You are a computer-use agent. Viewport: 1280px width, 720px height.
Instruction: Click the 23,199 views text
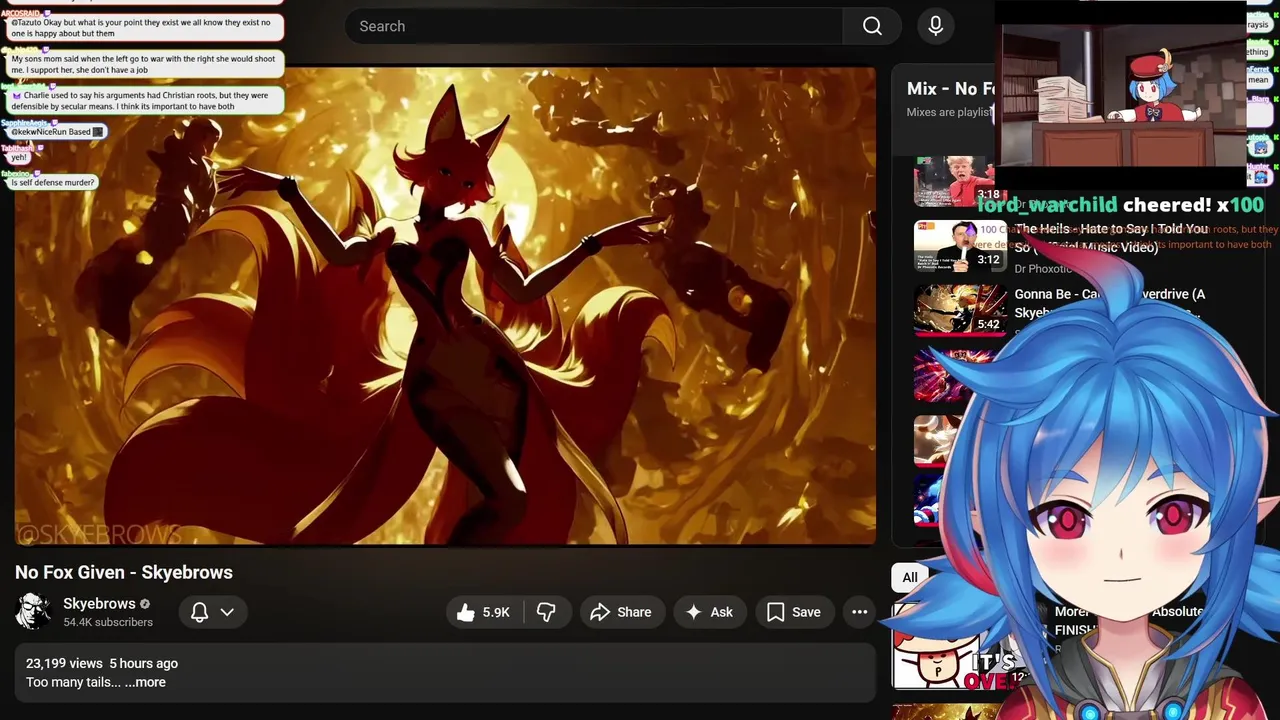(x=64, y=663)
